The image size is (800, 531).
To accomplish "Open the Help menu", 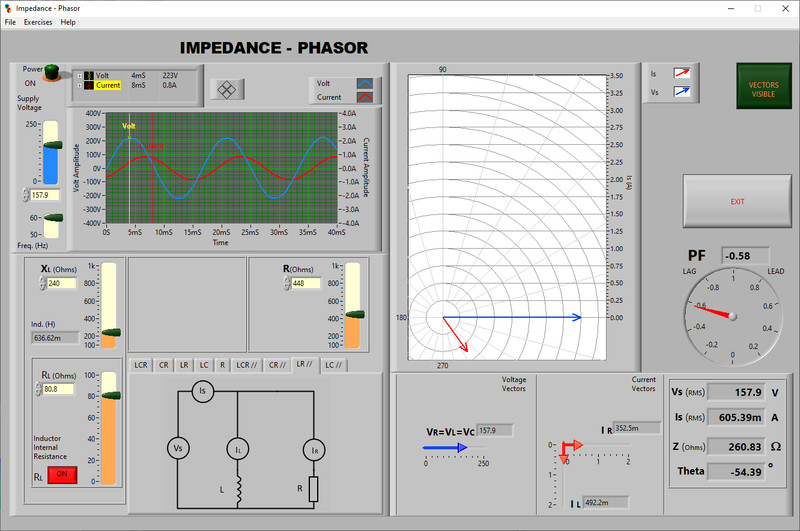I will [x=68, y=22].
